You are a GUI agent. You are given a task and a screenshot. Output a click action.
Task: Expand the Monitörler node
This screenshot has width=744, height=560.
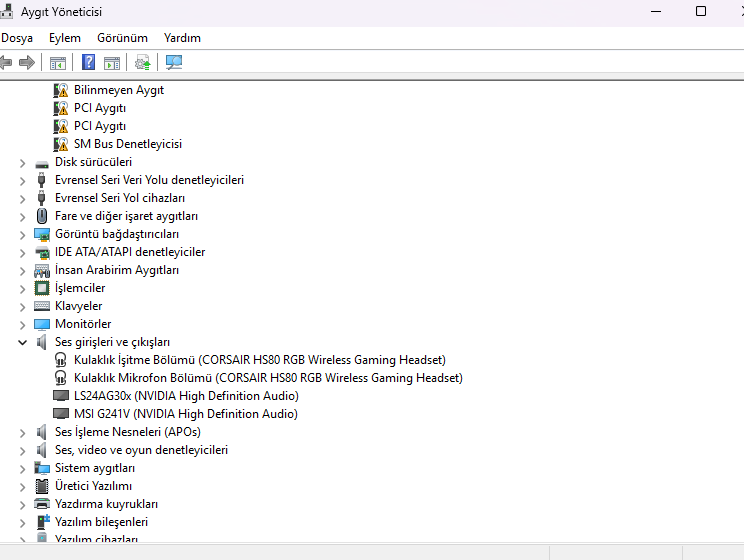coord(22,325)
